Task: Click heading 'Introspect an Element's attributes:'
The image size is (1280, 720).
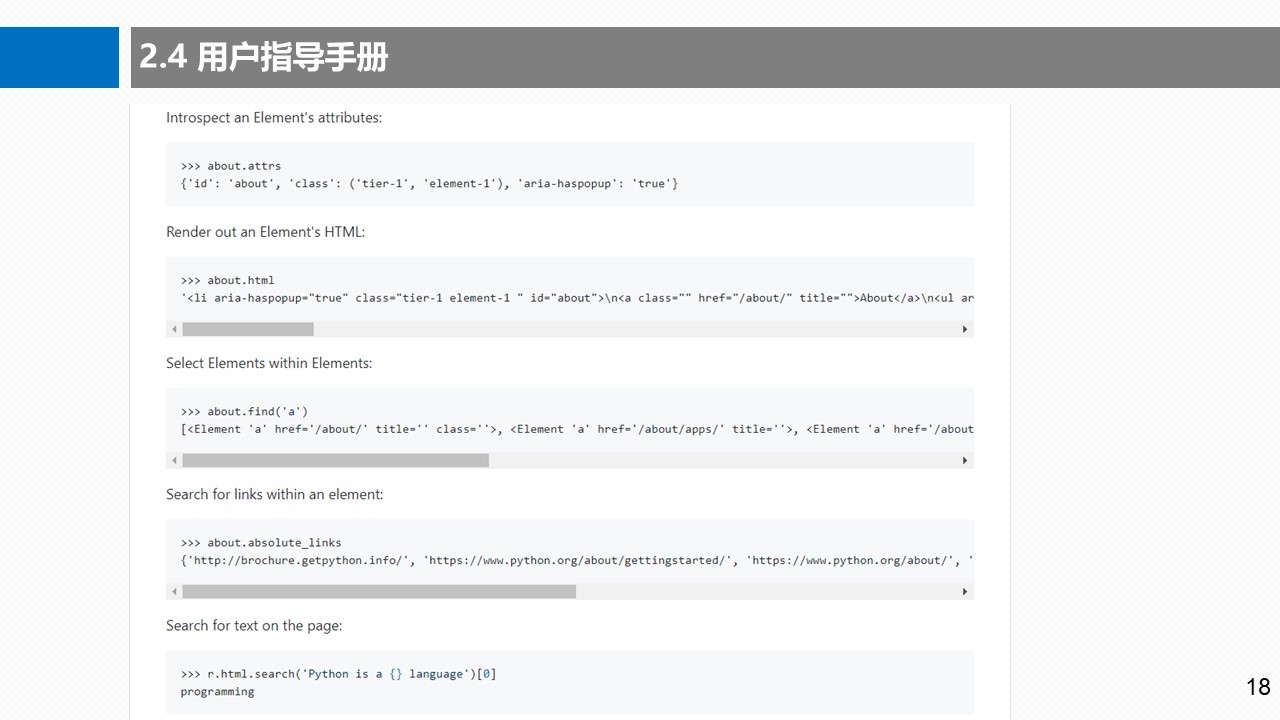Action: [x=274, y=118]
